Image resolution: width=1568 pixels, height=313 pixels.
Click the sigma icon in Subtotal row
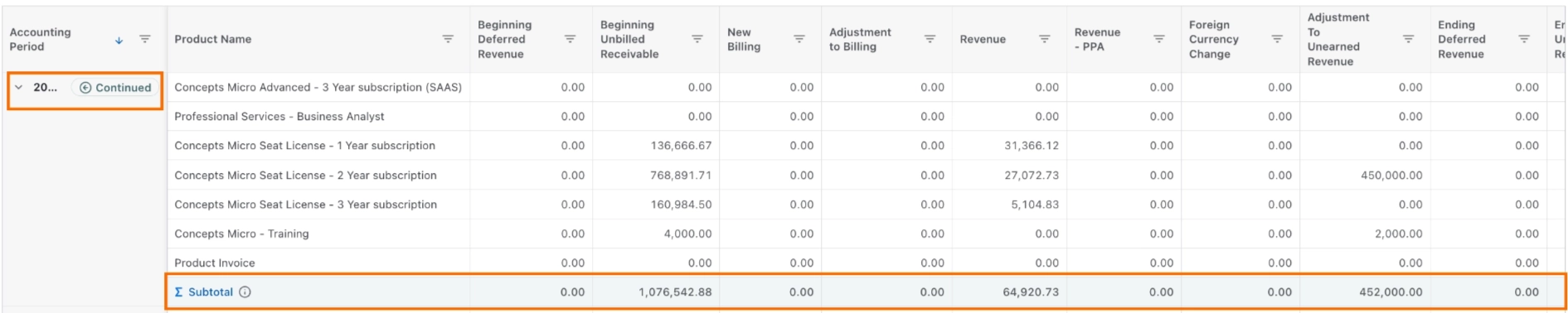click(x=179, y=292)
